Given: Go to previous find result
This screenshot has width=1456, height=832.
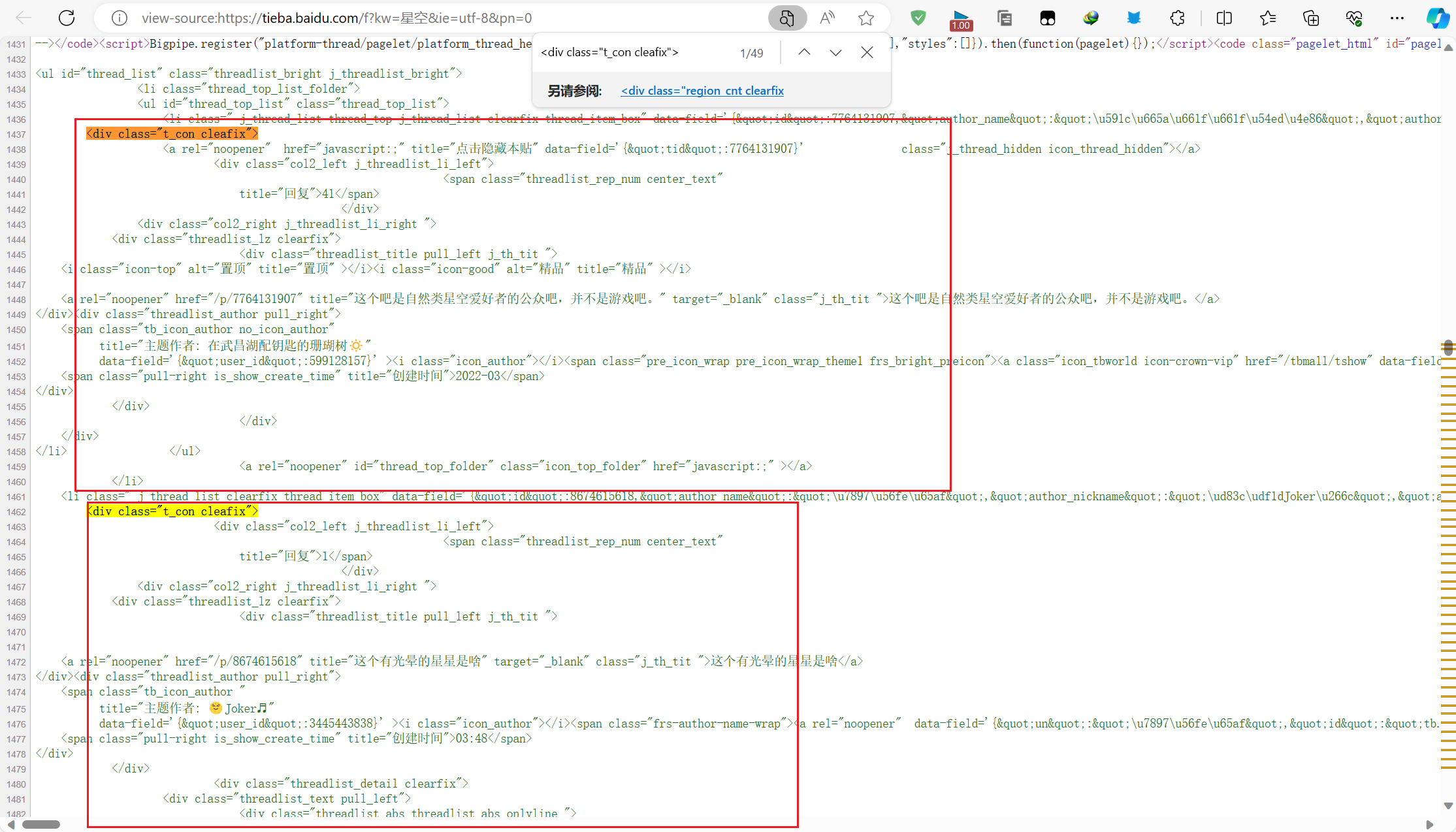Looking at the screenshot, I should 804,52.
